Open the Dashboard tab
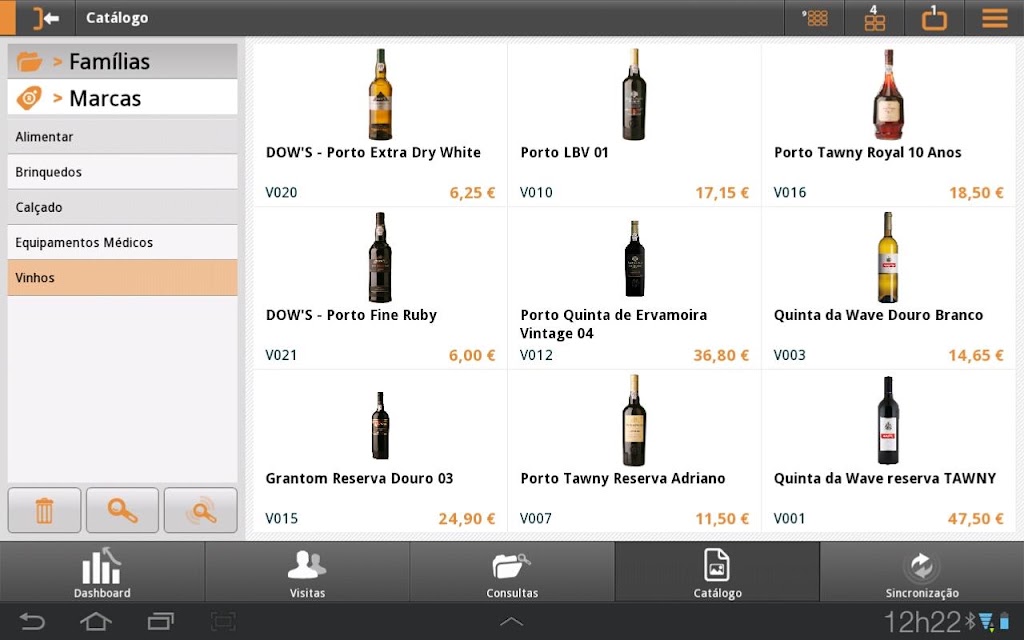The height and width of the screenshot is (640, 1024). click(x=102, y=571)
